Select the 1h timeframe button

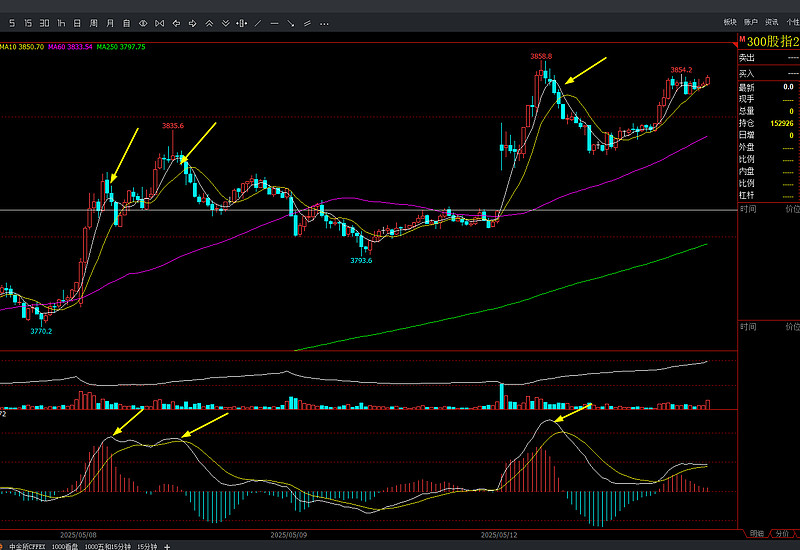61,22
